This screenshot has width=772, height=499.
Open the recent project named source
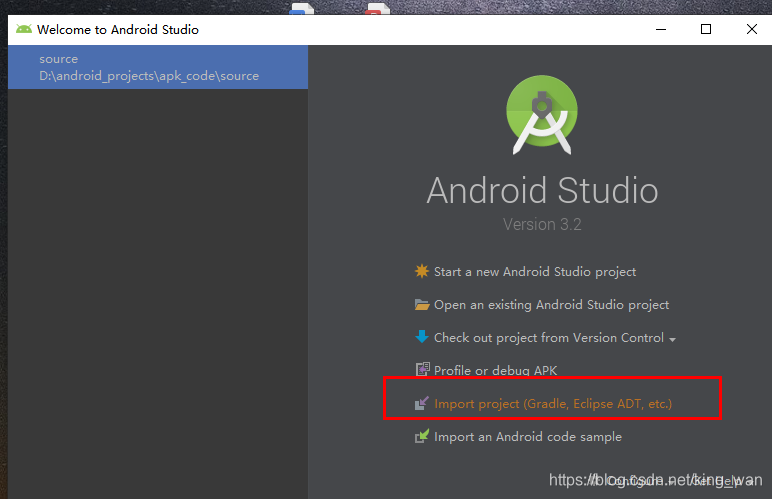pos(158,67)
